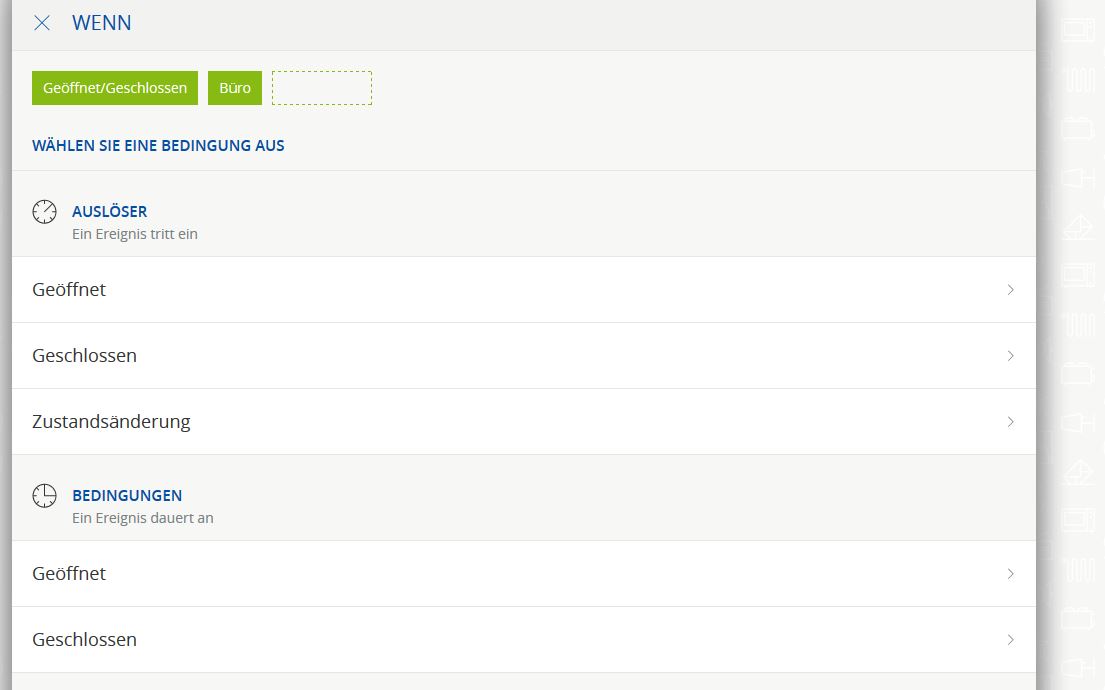Open chevron of Bedingungen Geschlossen row
This screenshot has height=690, width=1105.
coord(1011,640)
